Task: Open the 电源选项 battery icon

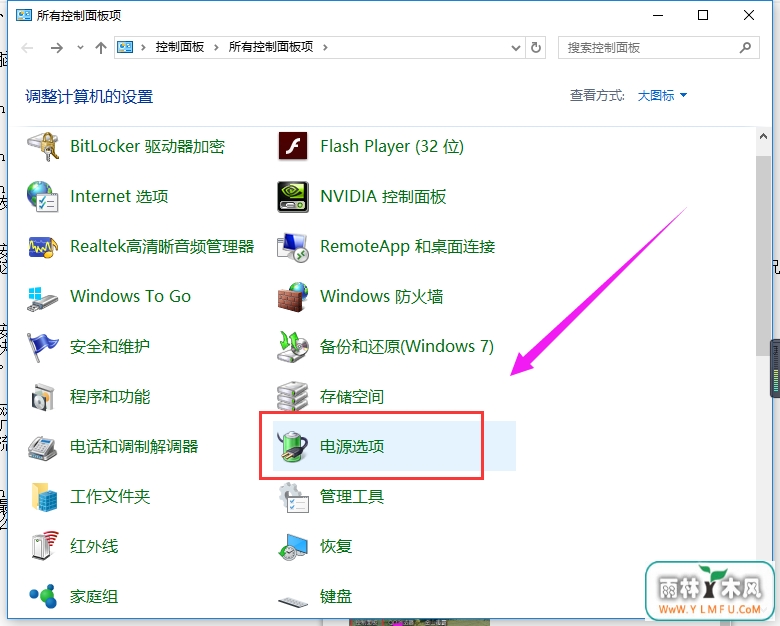Action: point(293,446)
